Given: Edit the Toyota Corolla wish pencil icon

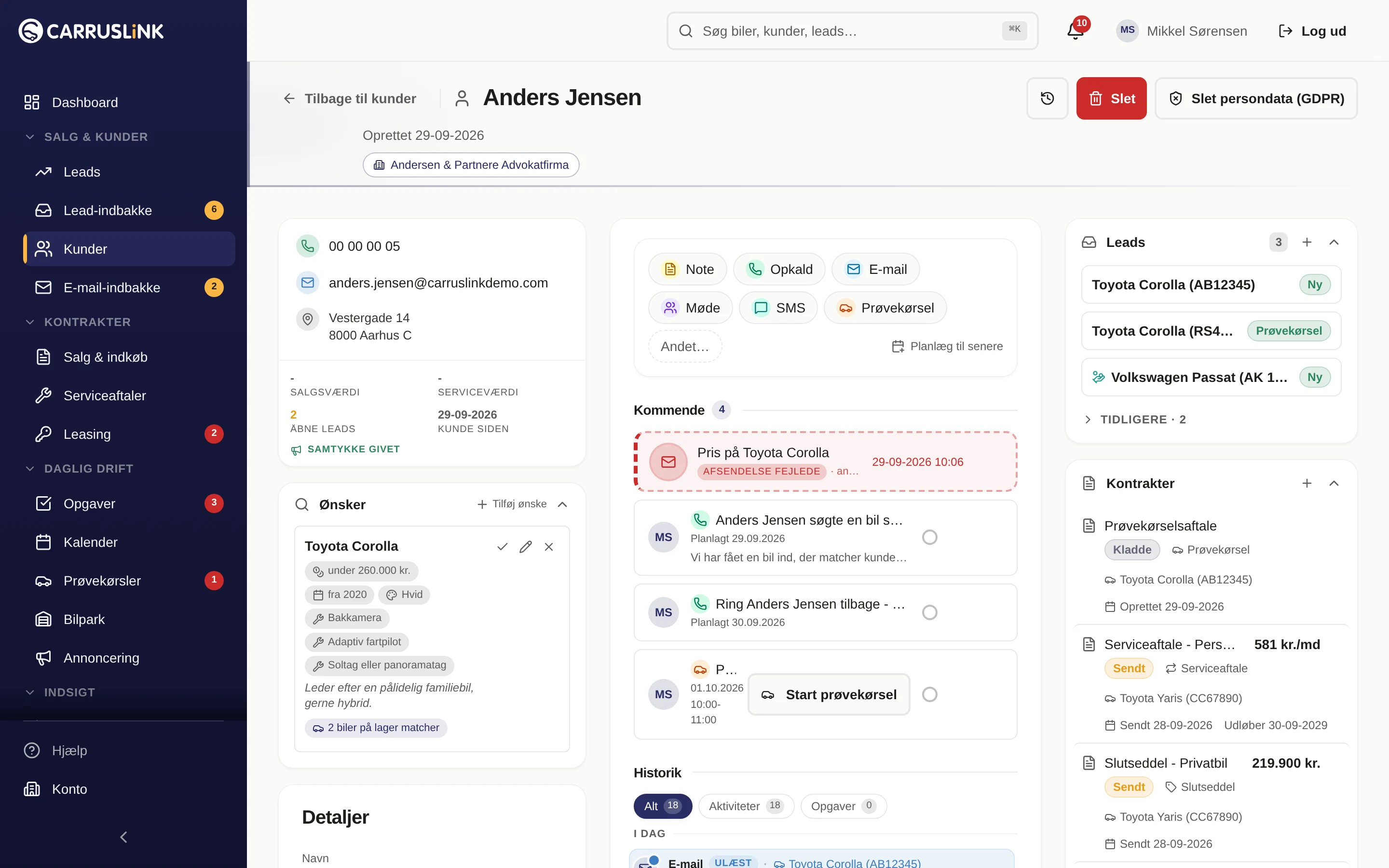Looking at the screenshot, I should pyautogui.click(x=525, y=546).
